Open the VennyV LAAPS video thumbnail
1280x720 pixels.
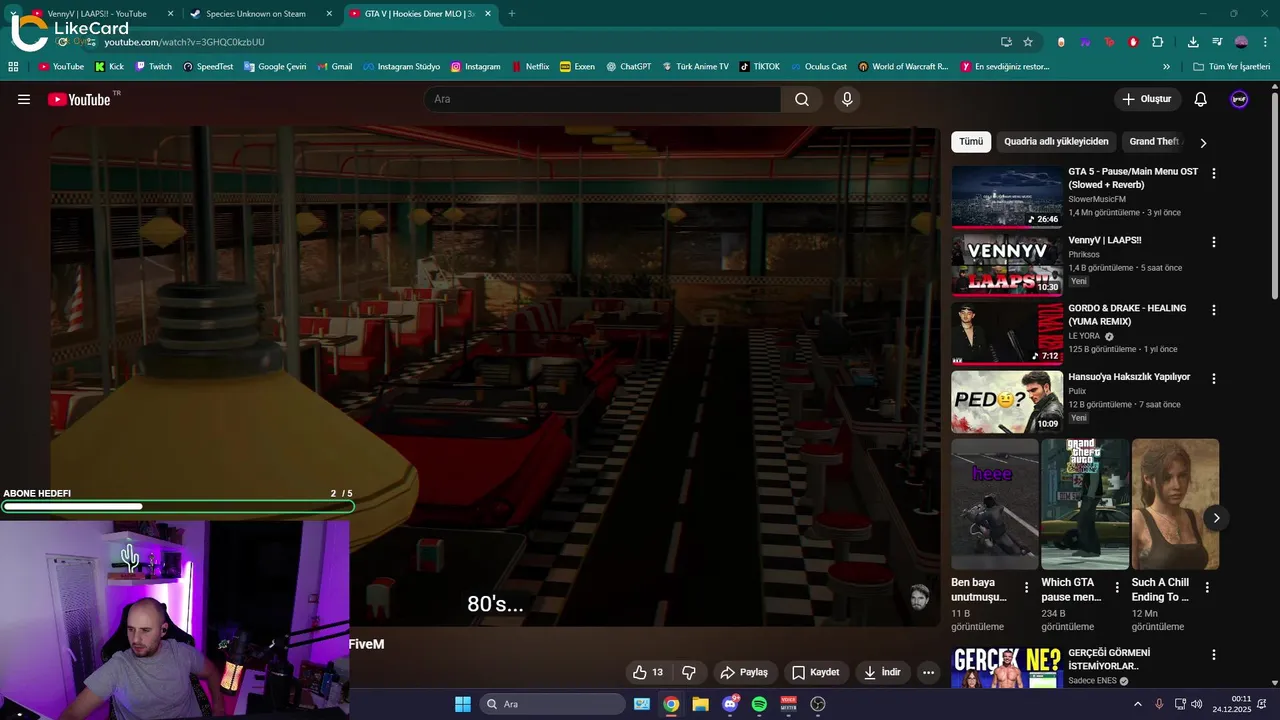pos(1007,265)
